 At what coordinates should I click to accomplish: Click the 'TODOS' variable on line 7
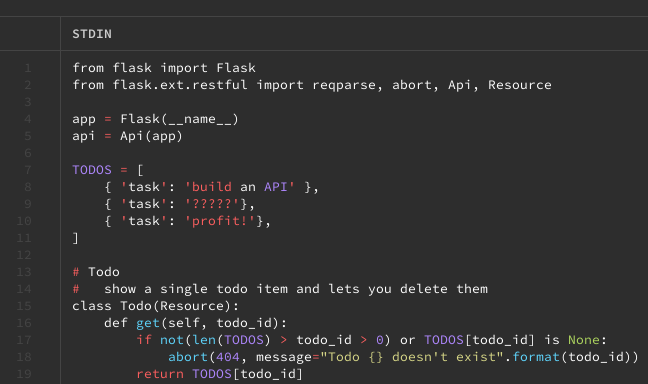pos(92,170)
